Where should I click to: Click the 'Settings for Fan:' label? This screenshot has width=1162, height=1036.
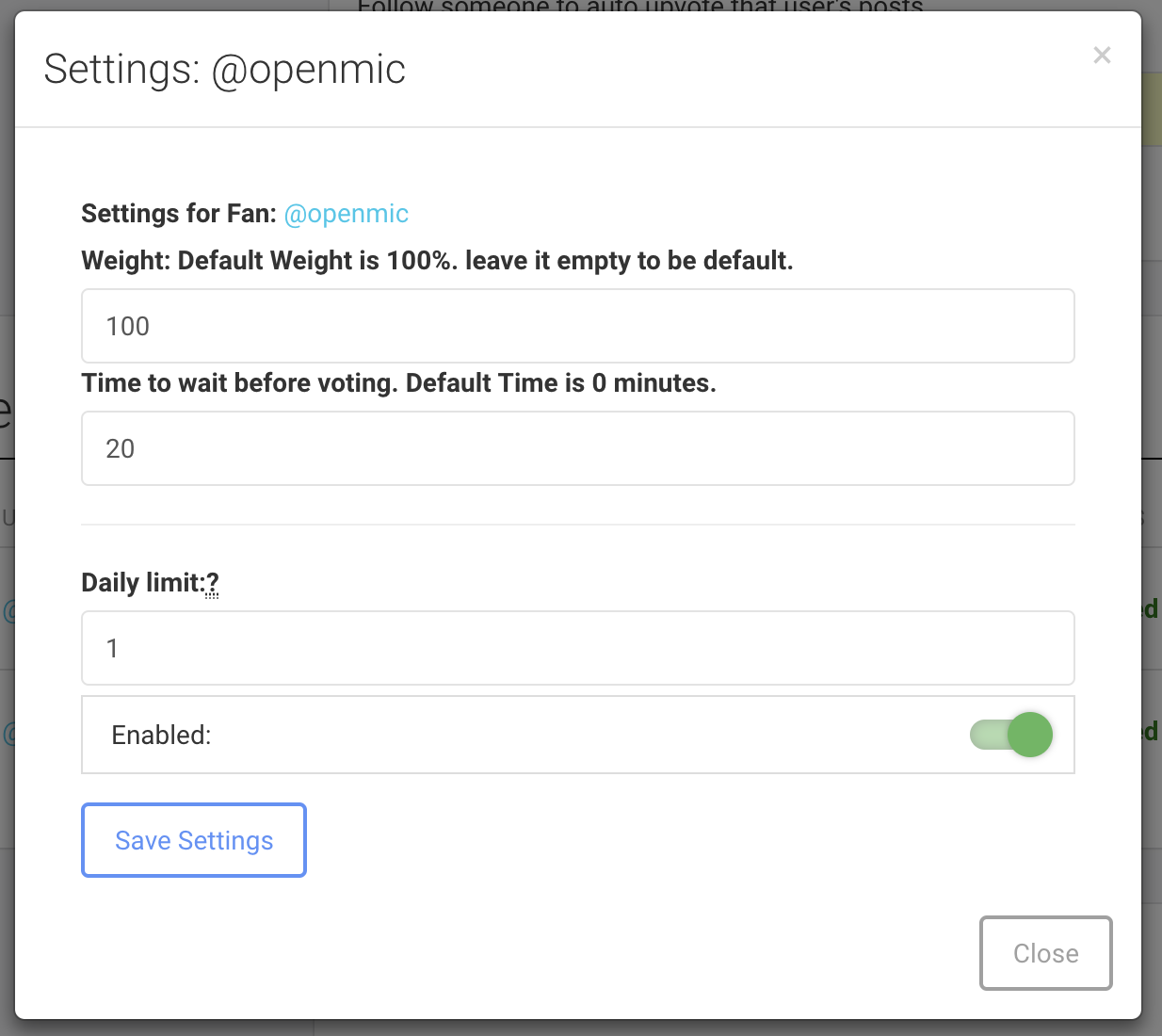click(x=178, y=214)
